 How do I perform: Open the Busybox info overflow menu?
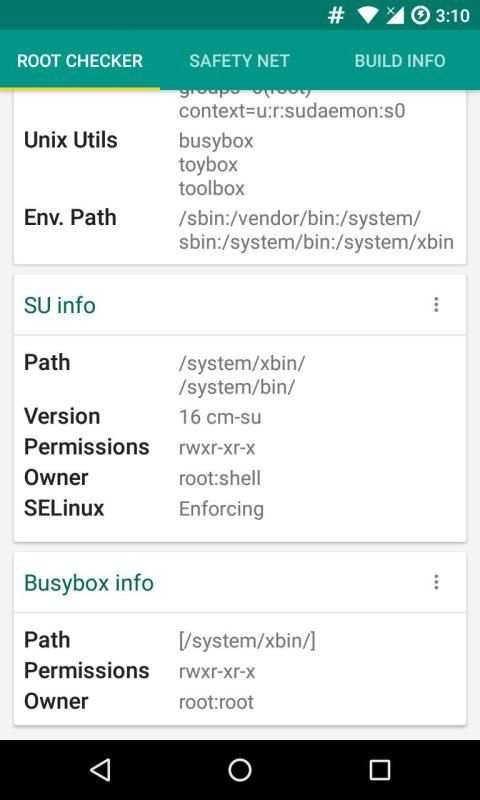(436, 582)
